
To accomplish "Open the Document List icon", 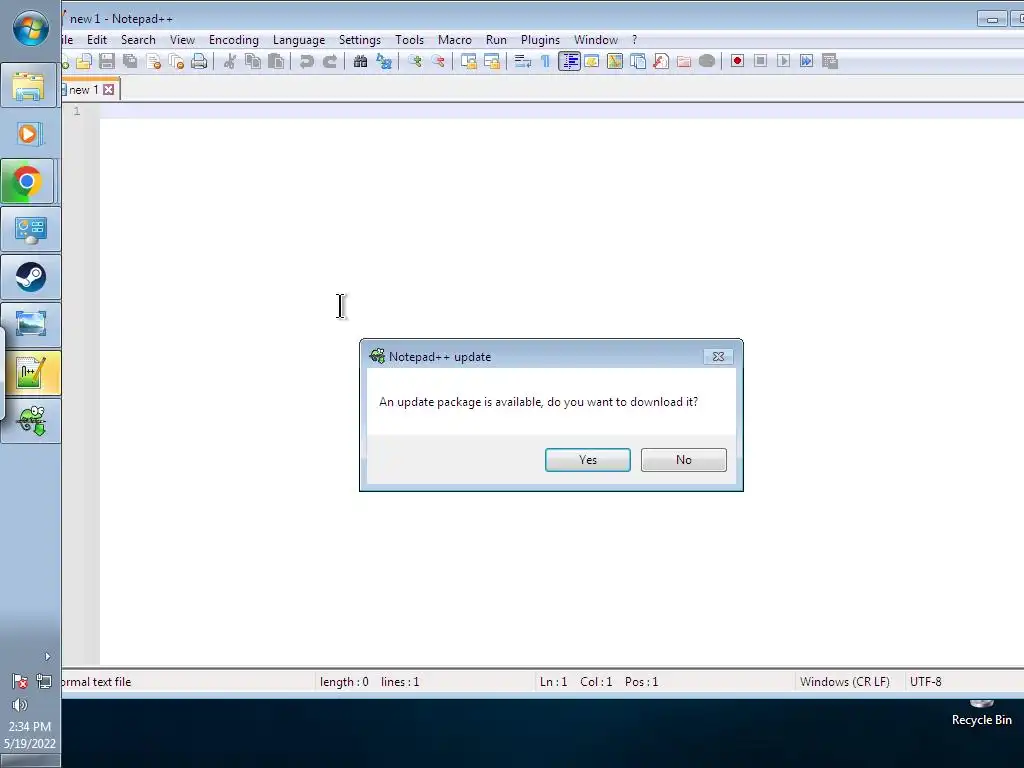I will 638,61.
